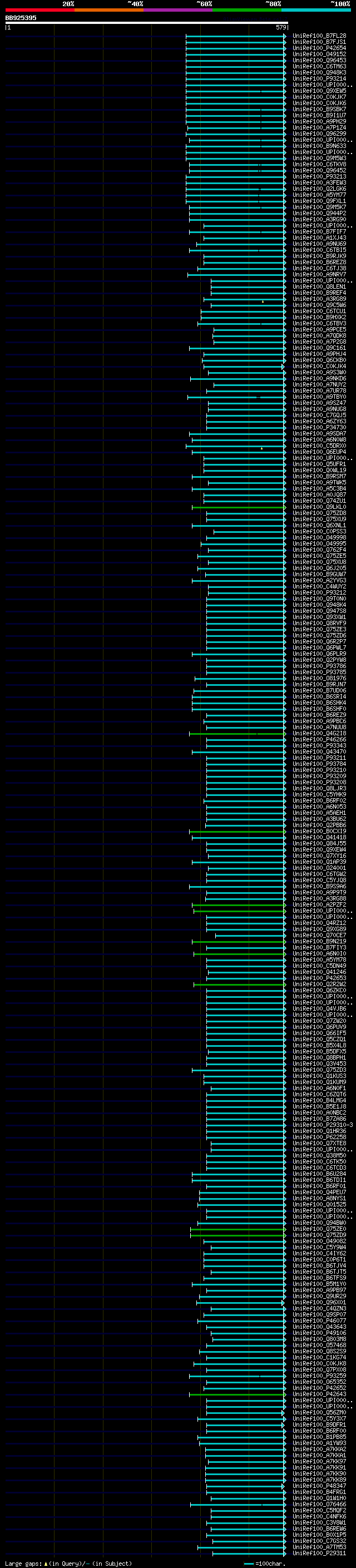Select row label UniRef100_A9NU69
This screenshot has width=356, height=1568.
coord(319,244)
